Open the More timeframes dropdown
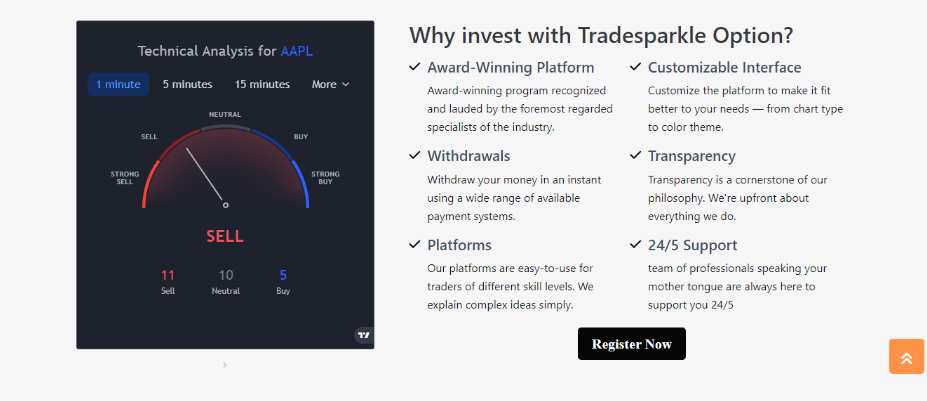Image resolution: width=927 pixels, height=401 pixels. (330, 85)
